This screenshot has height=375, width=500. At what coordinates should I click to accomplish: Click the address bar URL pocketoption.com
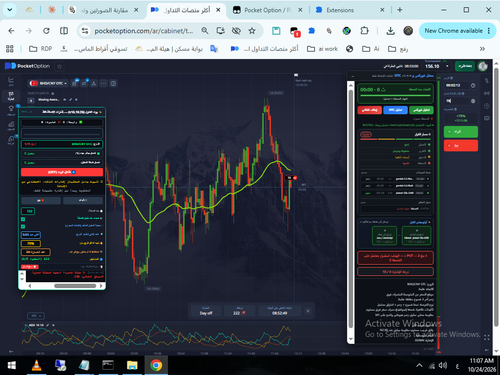click(144, 31)
